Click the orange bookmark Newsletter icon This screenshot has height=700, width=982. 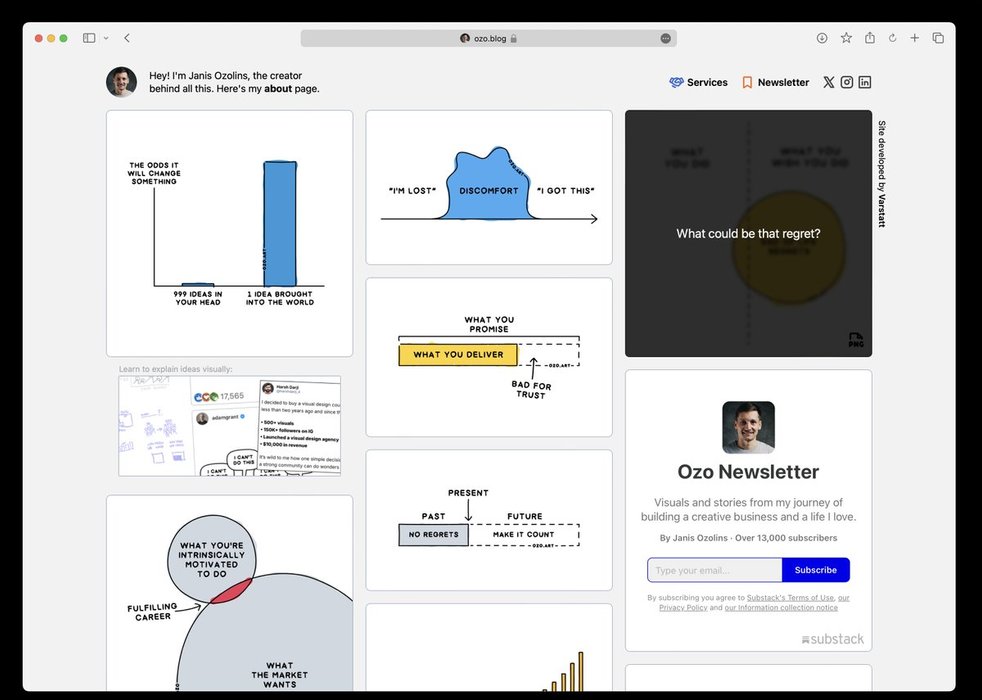747,82
